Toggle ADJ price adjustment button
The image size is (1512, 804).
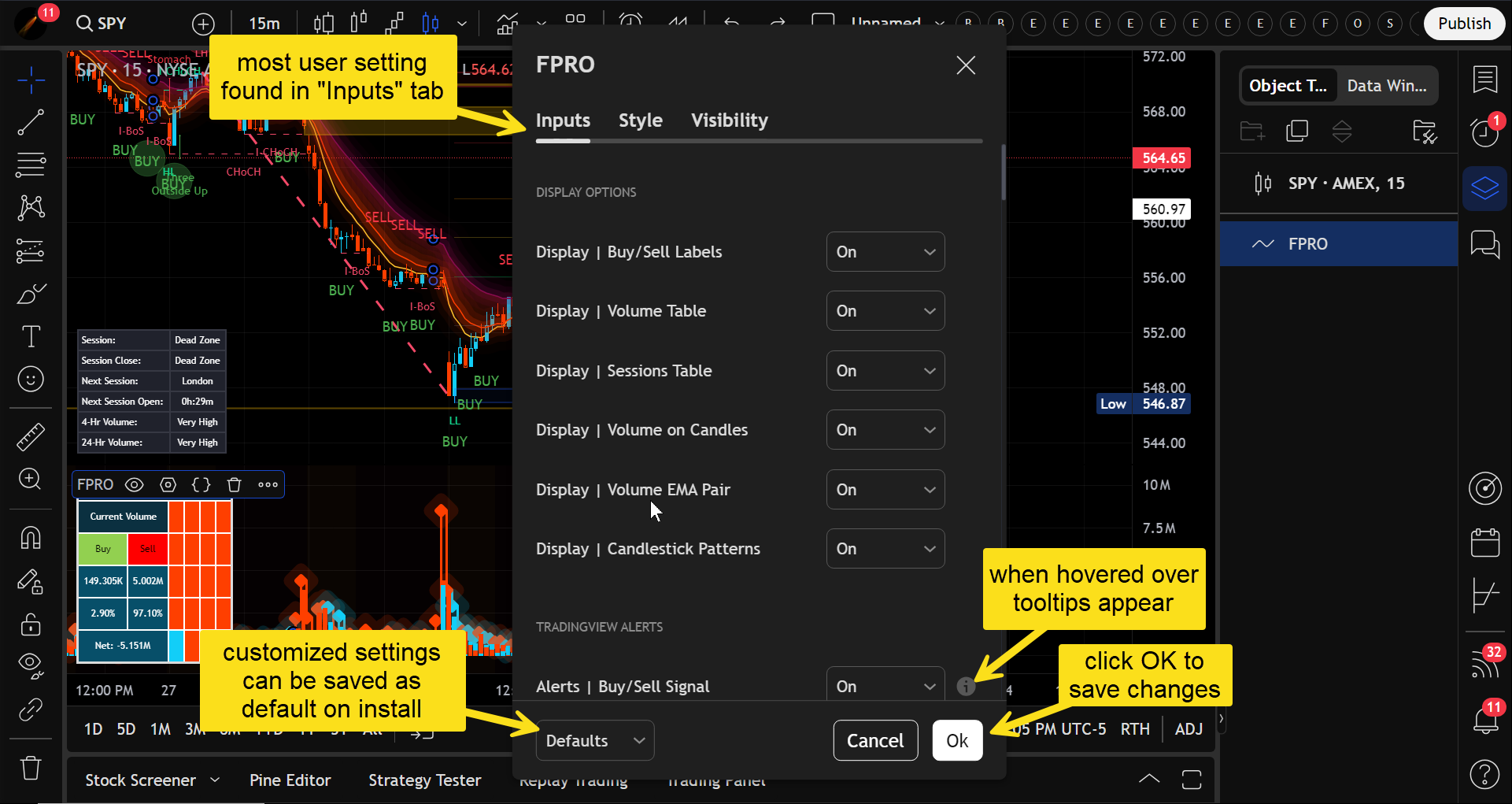1188,729
